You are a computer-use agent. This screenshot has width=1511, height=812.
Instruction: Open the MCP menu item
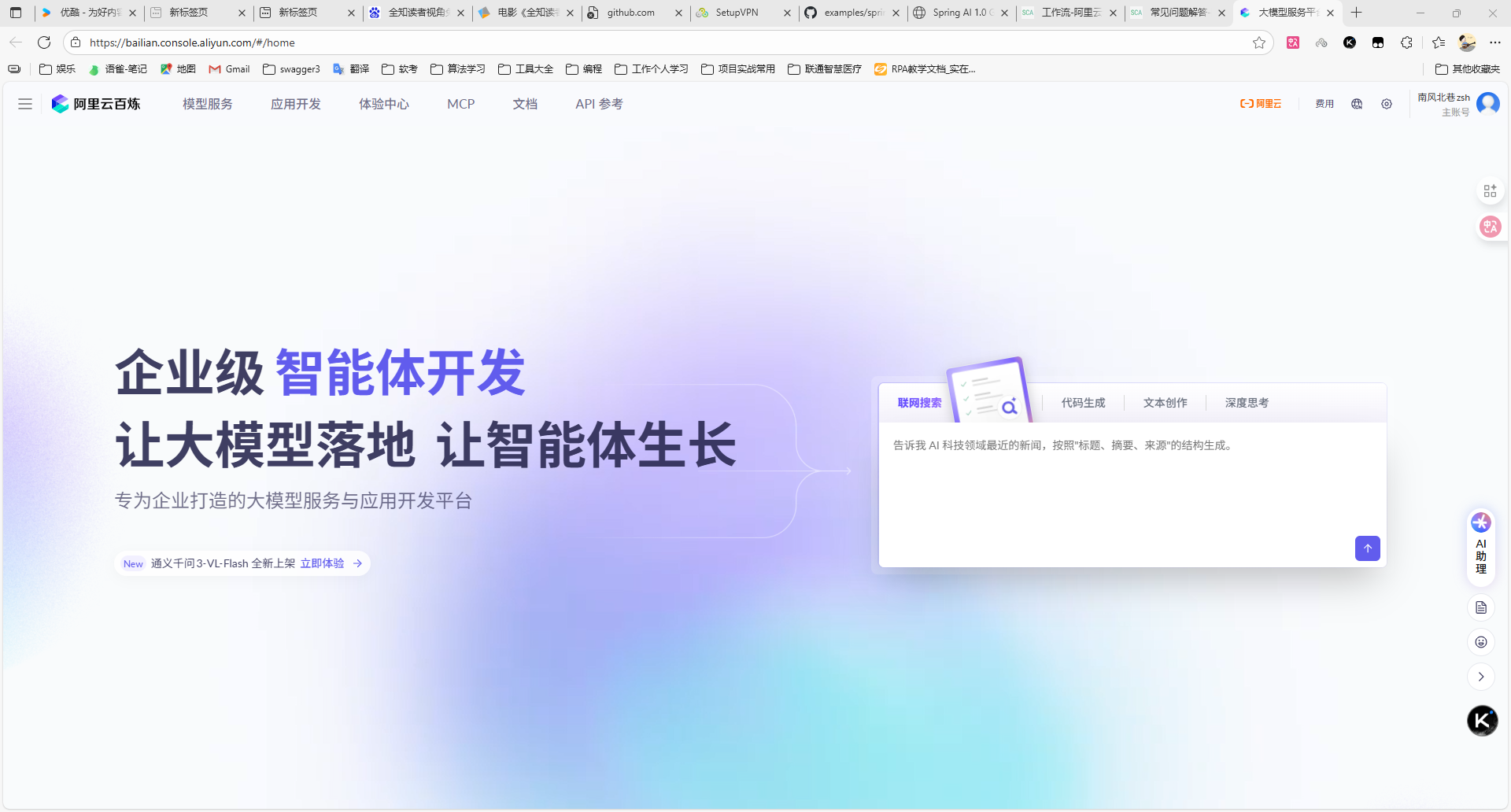pos(461,104)
